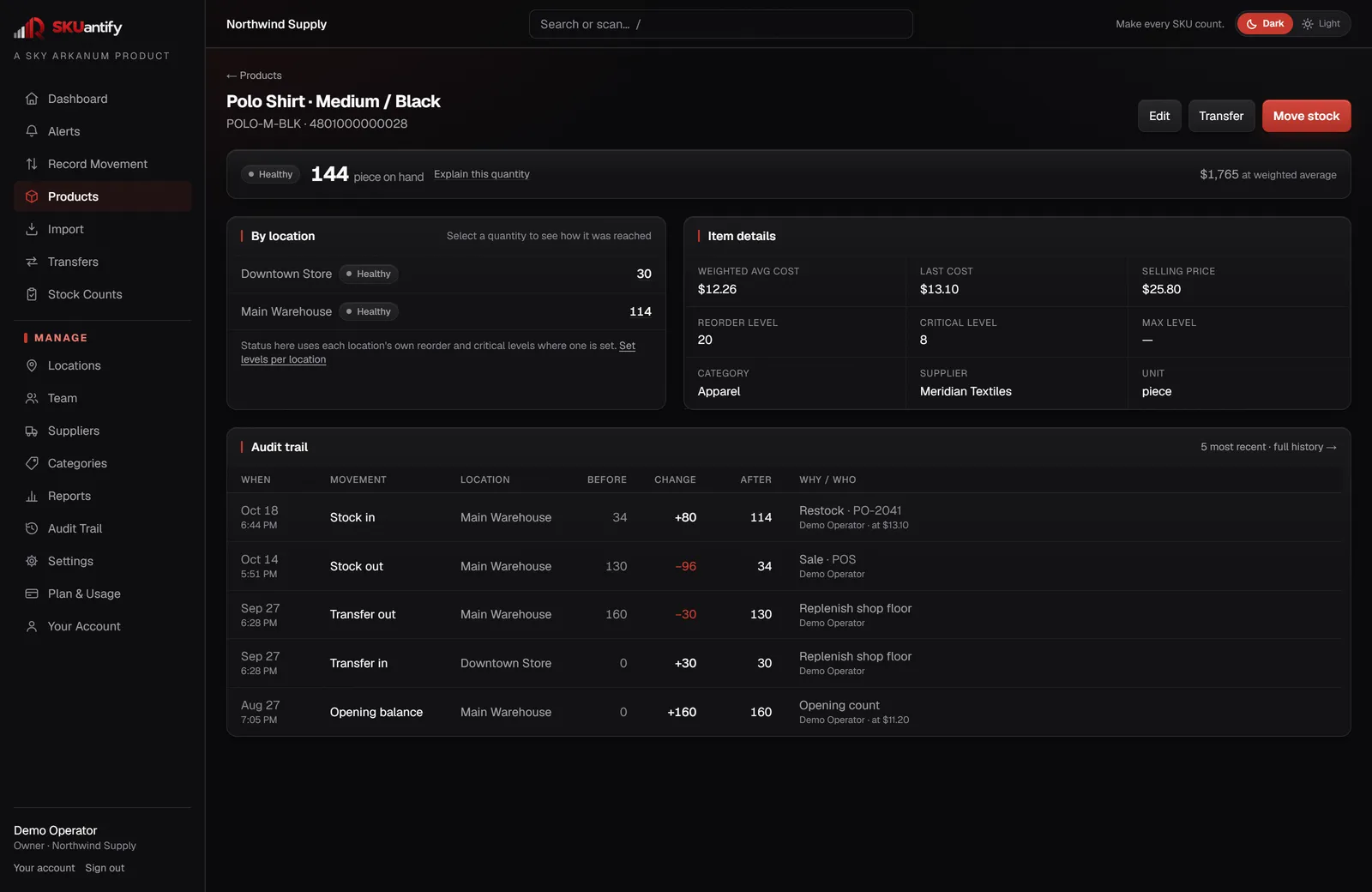Click the 144 on-hand quantity
This screenshot has width=1372, height=892.
click(x=329, y=174)
